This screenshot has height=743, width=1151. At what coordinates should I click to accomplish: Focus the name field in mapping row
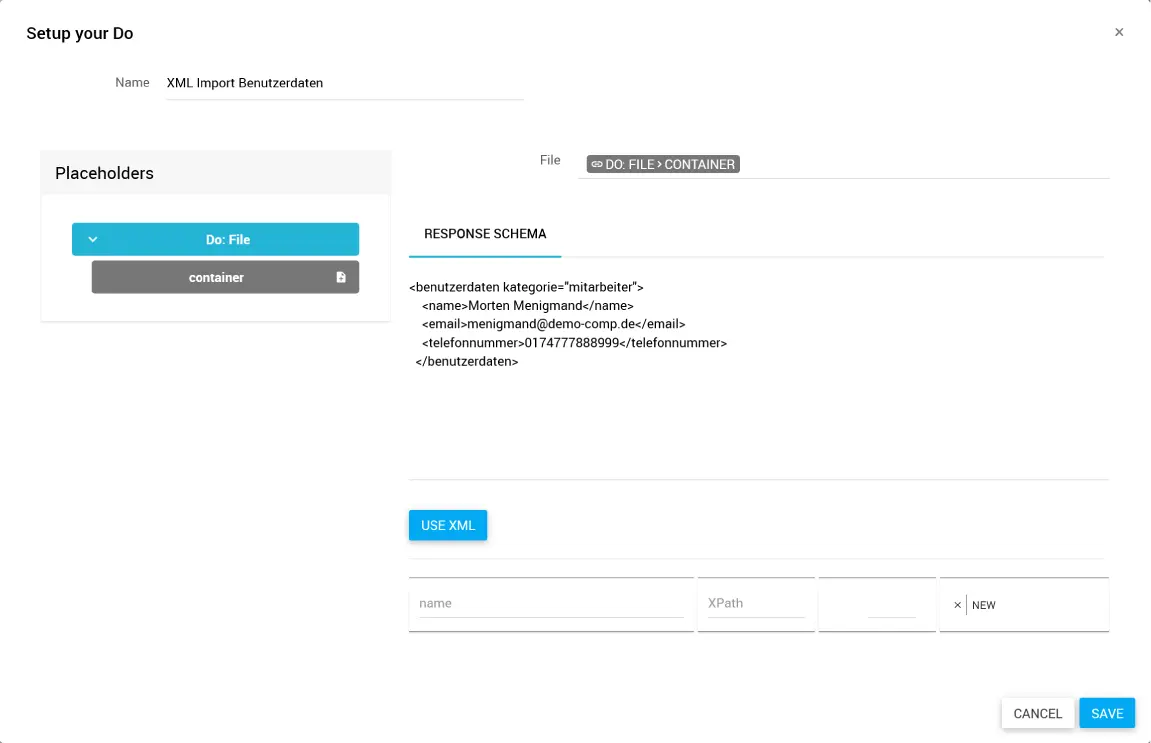[x=550, y=604]
